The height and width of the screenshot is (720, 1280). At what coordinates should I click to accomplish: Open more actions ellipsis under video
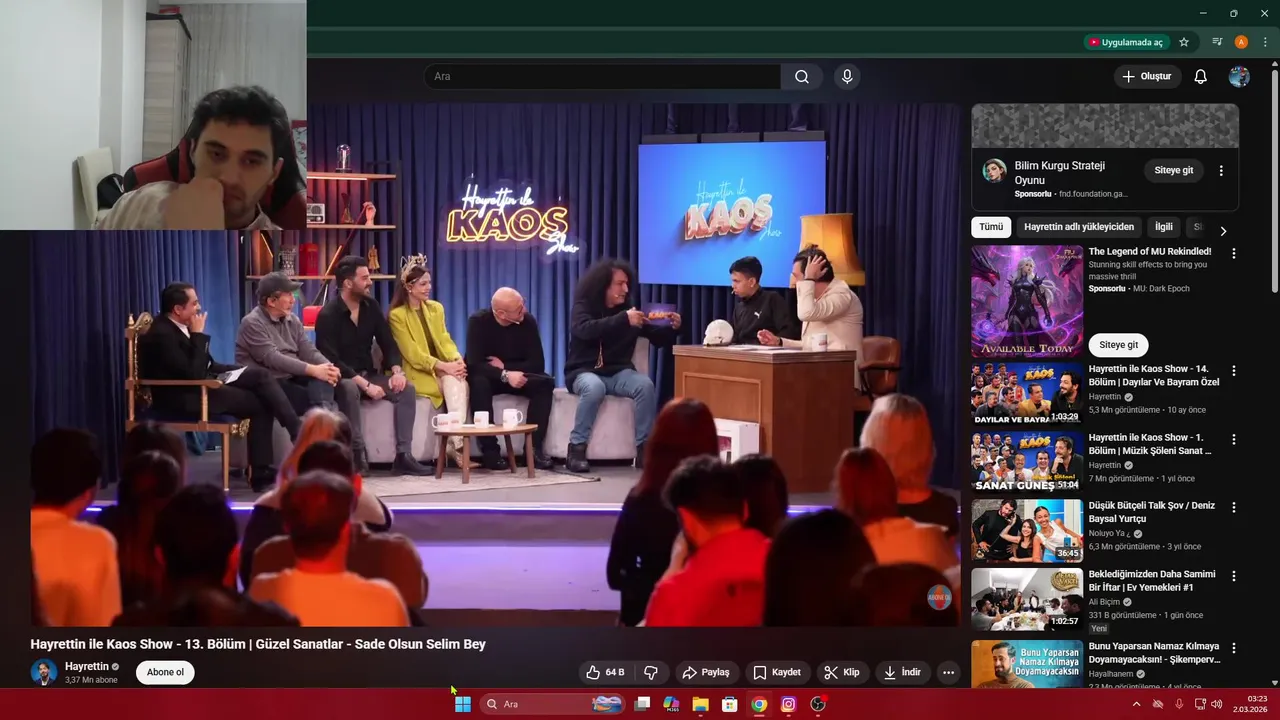[x=948, y=672]
